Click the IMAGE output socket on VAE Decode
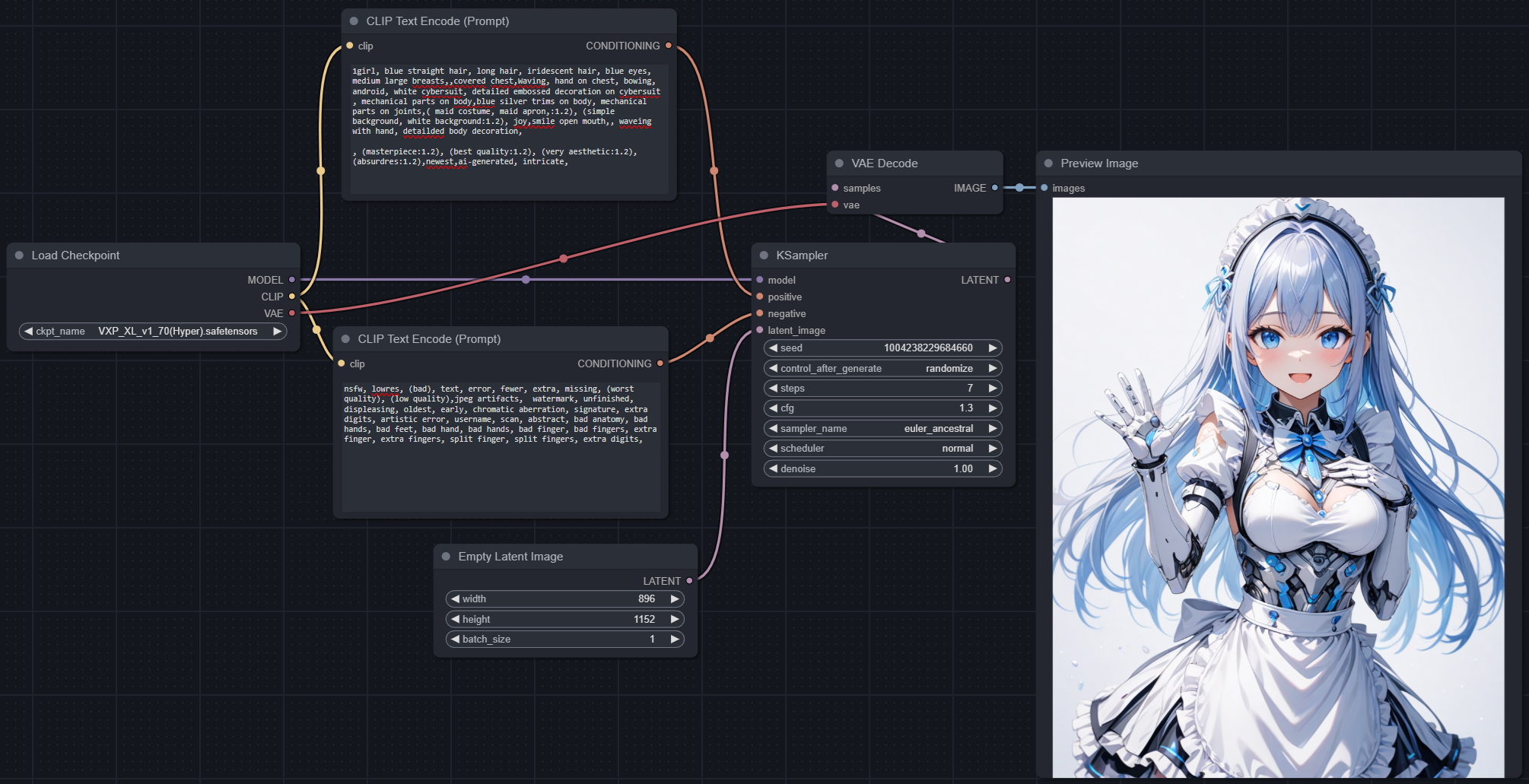1529x784 pixels. pyautogui.click(x=995, y=188)
